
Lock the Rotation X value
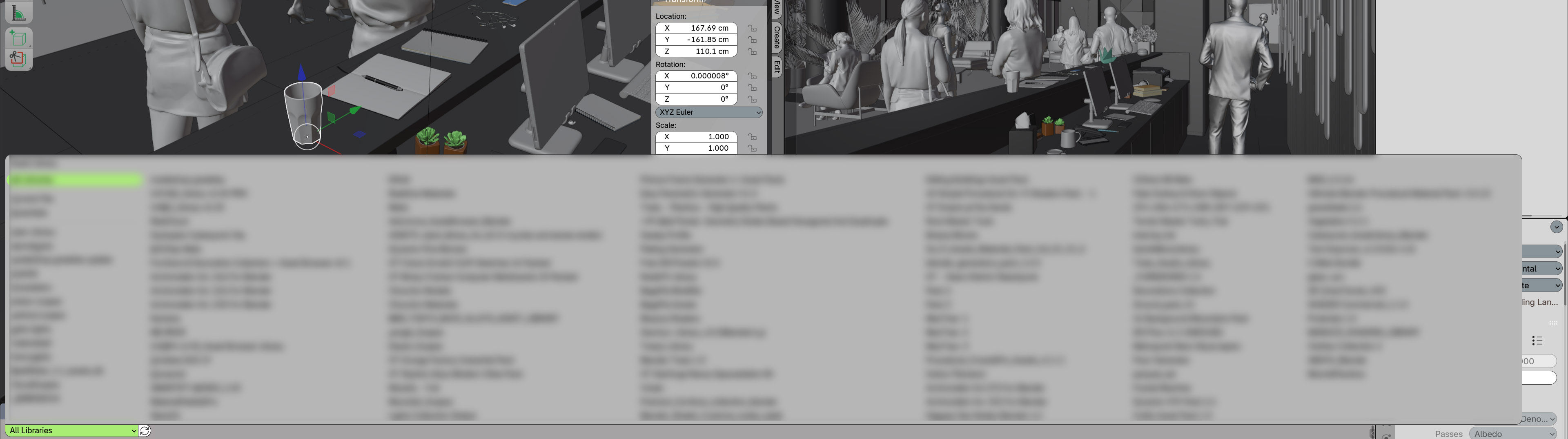coord(752,76)
